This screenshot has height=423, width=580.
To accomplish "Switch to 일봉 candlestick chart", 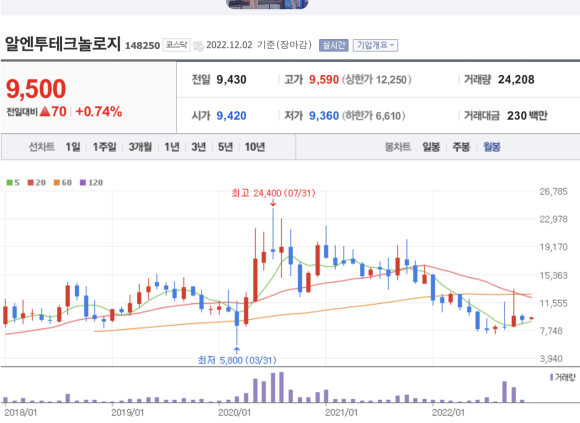I will tap(431, 147).
